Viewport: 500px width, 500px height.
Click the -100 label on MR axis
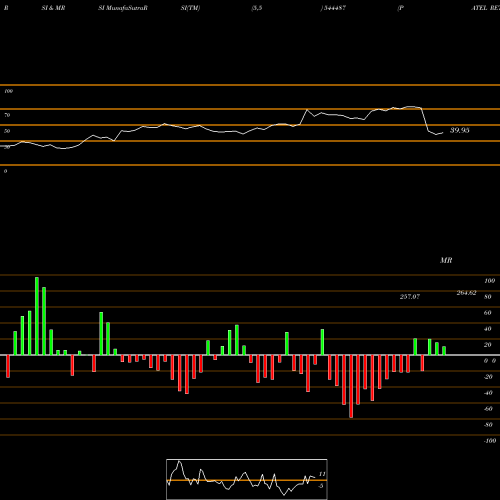pos(490,441)
